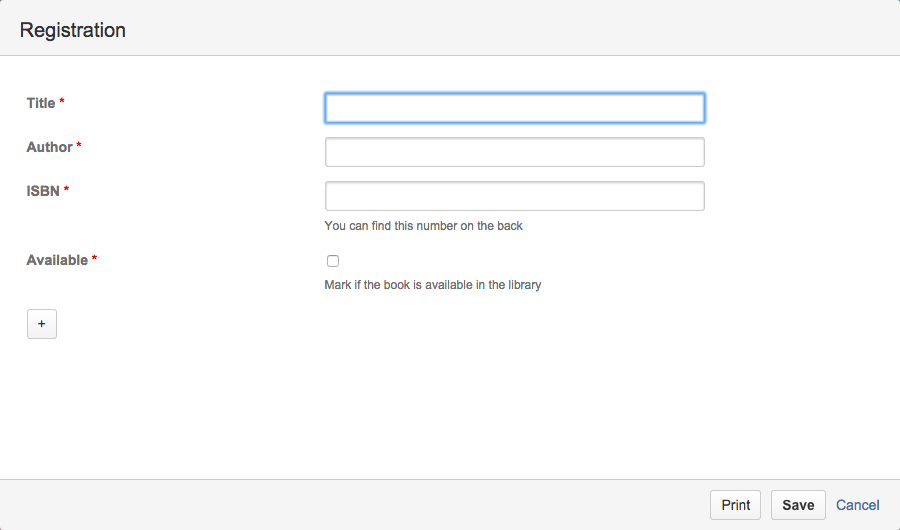Click the red asterisk beside Title
The width and height of the screenshot is (900, 530).
click(x=62, y=102)
